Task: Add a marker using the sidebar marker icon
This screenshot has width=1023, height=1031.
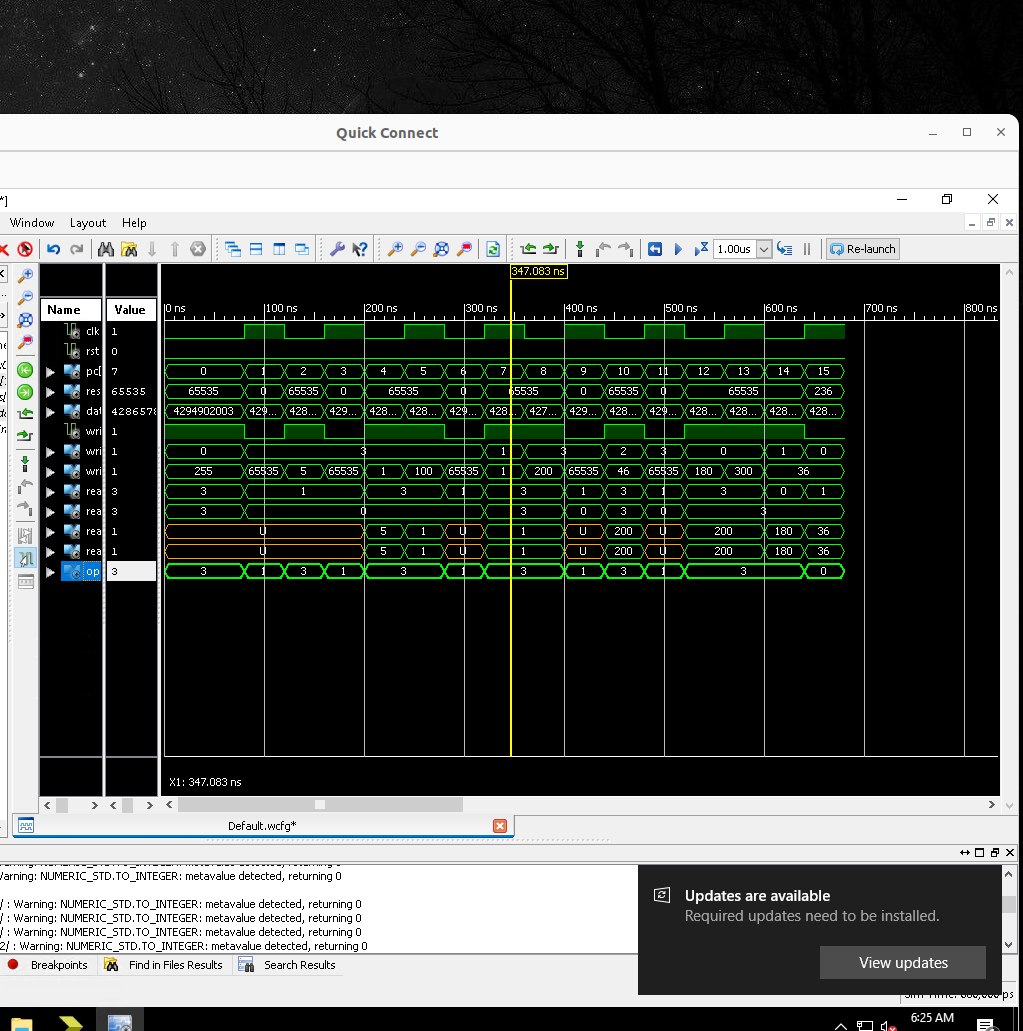Action: [26, 464]
